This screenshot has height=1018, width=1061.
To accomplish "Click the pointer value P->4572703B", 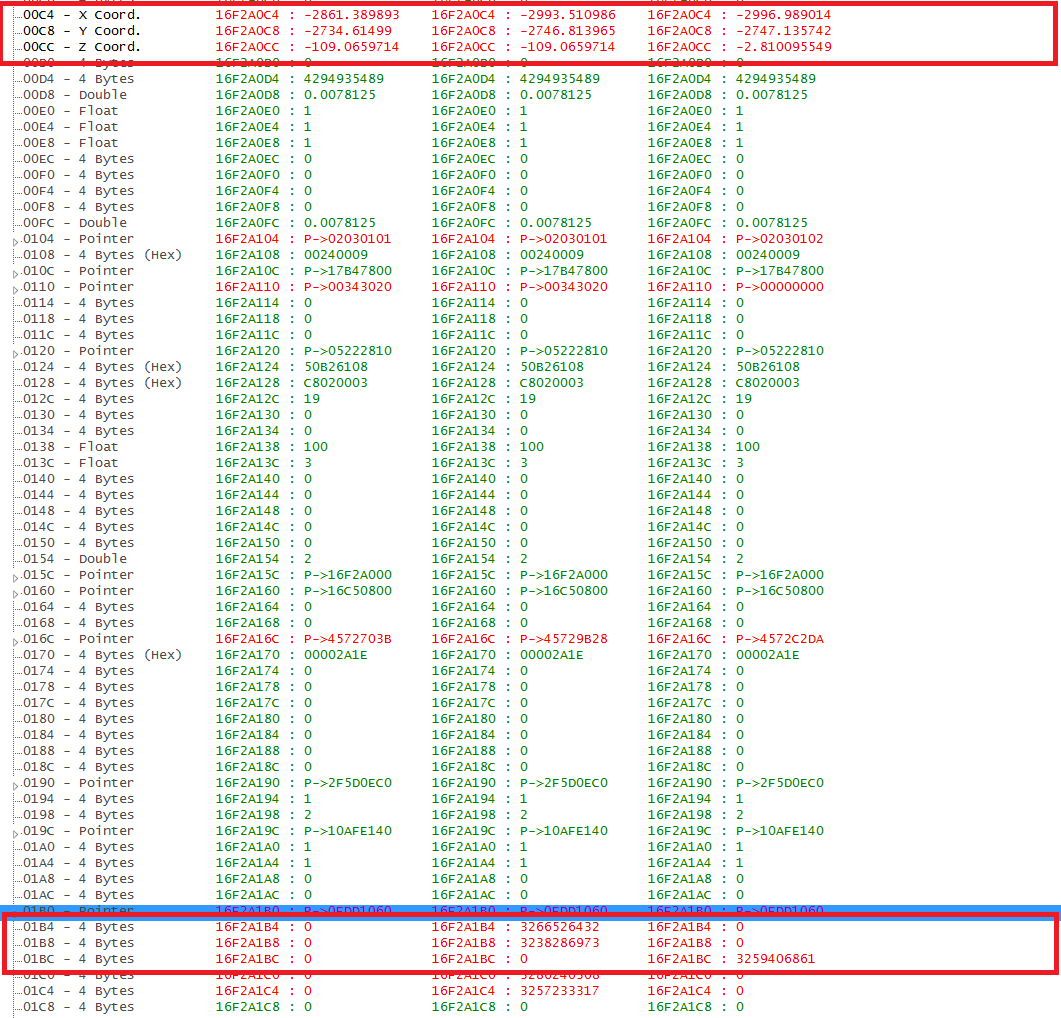I will [x=348, y=639].
